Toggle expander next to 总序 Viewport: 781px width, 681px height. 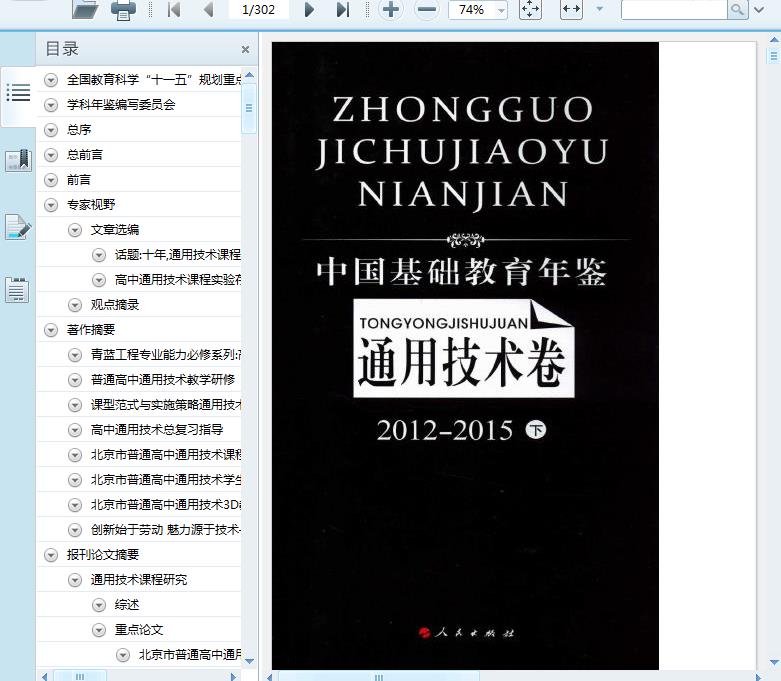coord(51,130)
